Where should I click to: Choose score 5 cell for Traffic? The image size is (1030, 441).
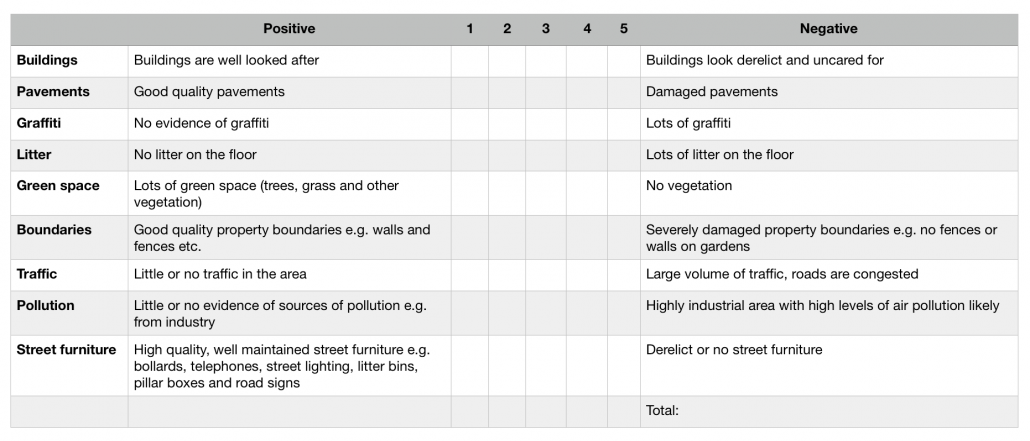[623, 274]
